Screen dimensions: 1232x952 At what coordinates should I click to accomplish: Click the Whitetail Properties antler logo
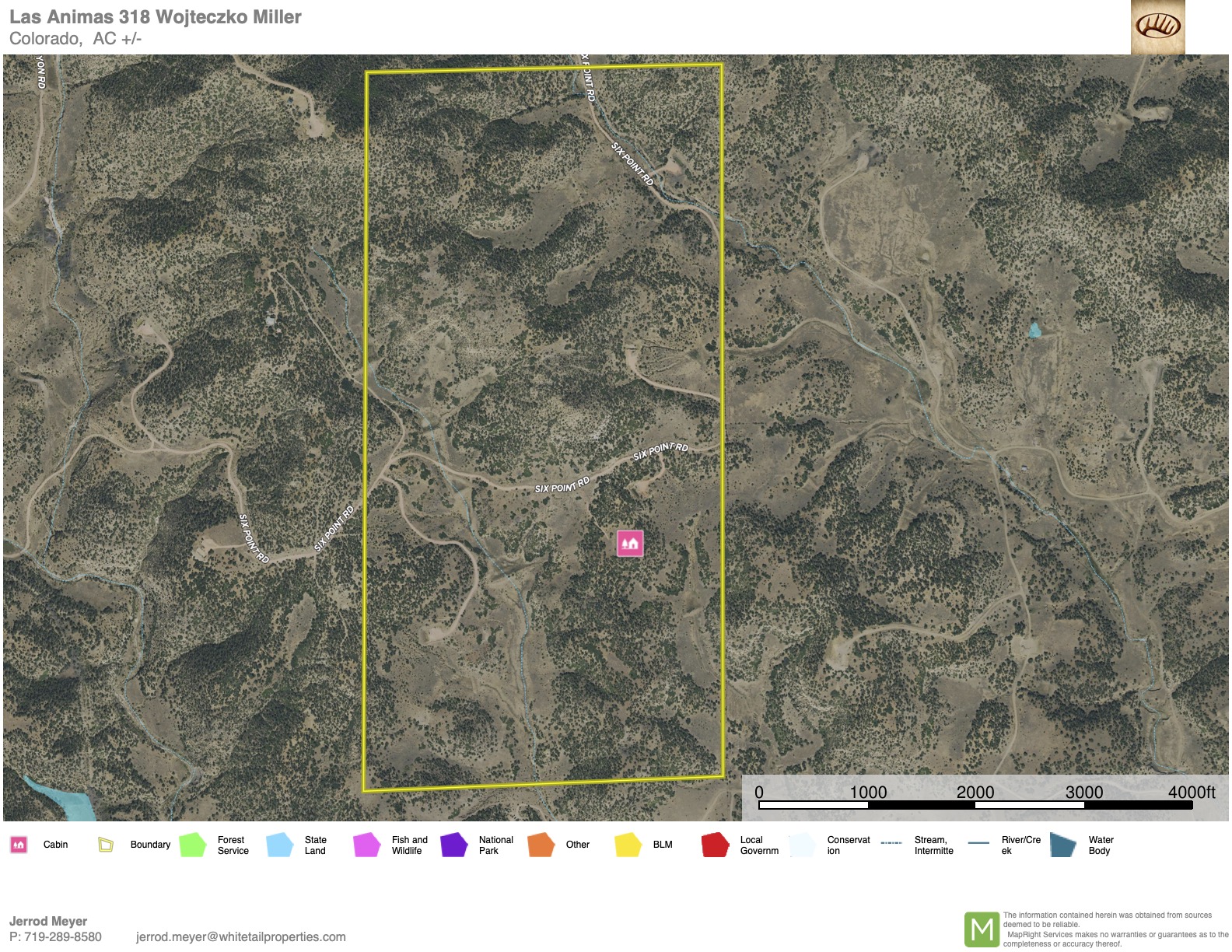[x=1157, y=27]
